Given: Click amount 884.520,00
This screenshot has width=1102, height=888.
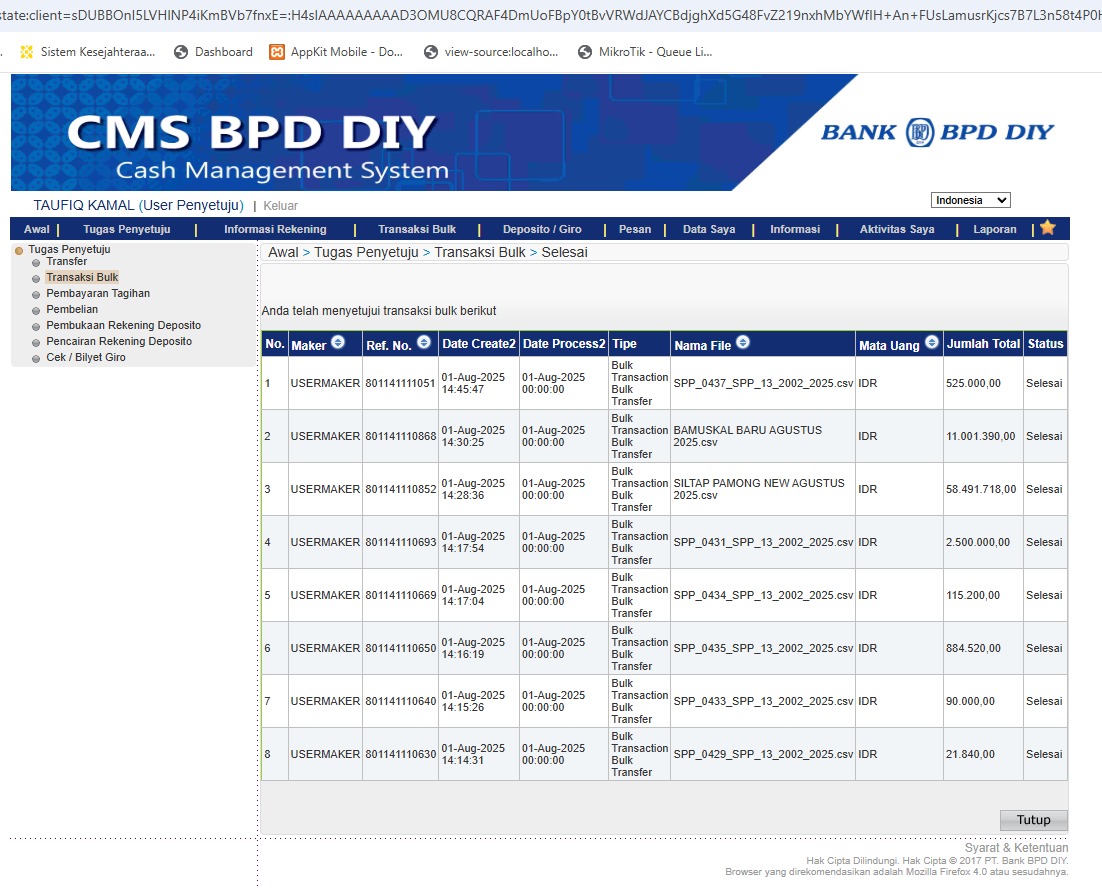Looking at the screenshot, I should [x=973, y=648].
